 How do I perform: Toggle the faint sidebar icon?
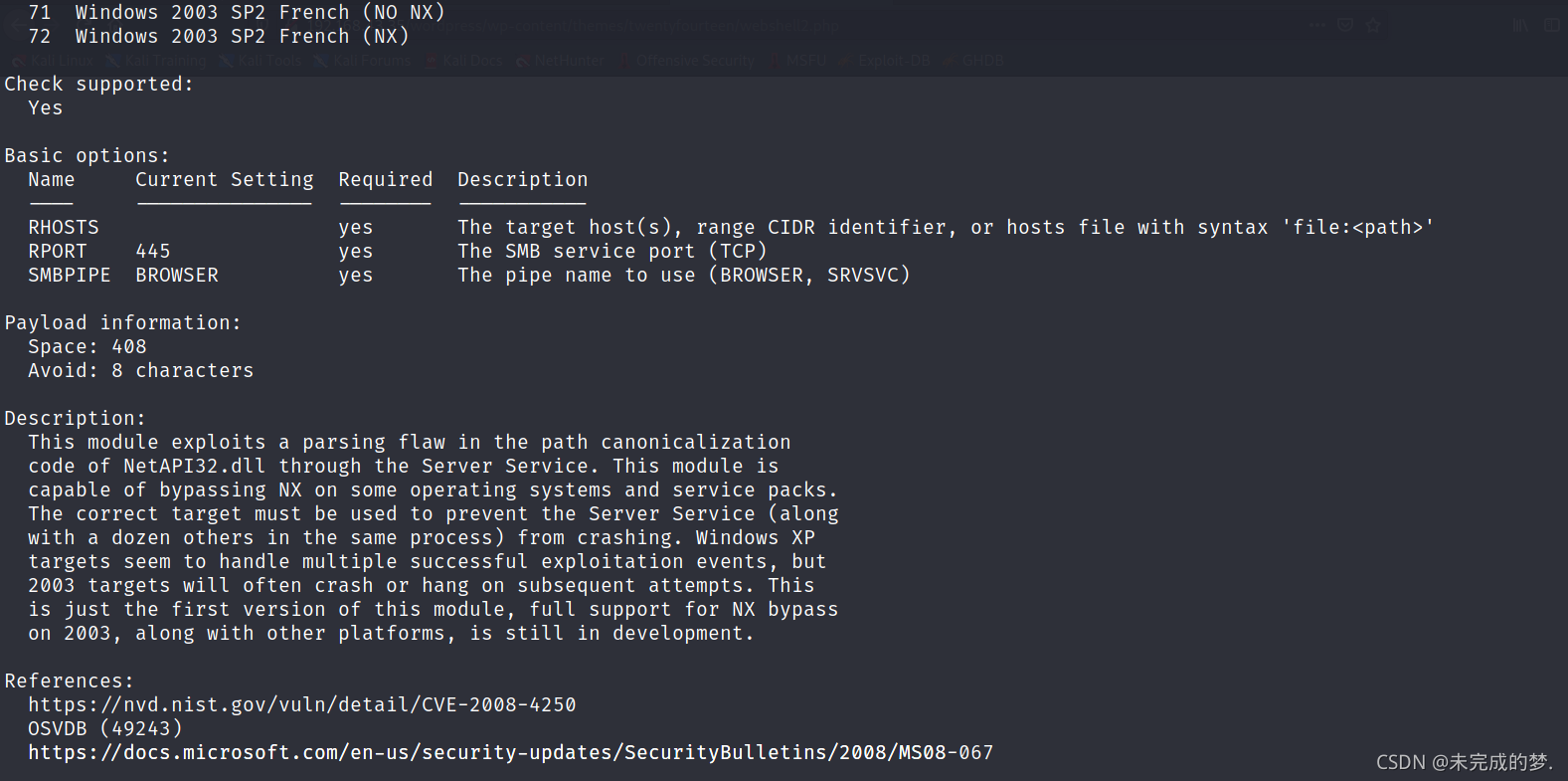point(1552,26)
